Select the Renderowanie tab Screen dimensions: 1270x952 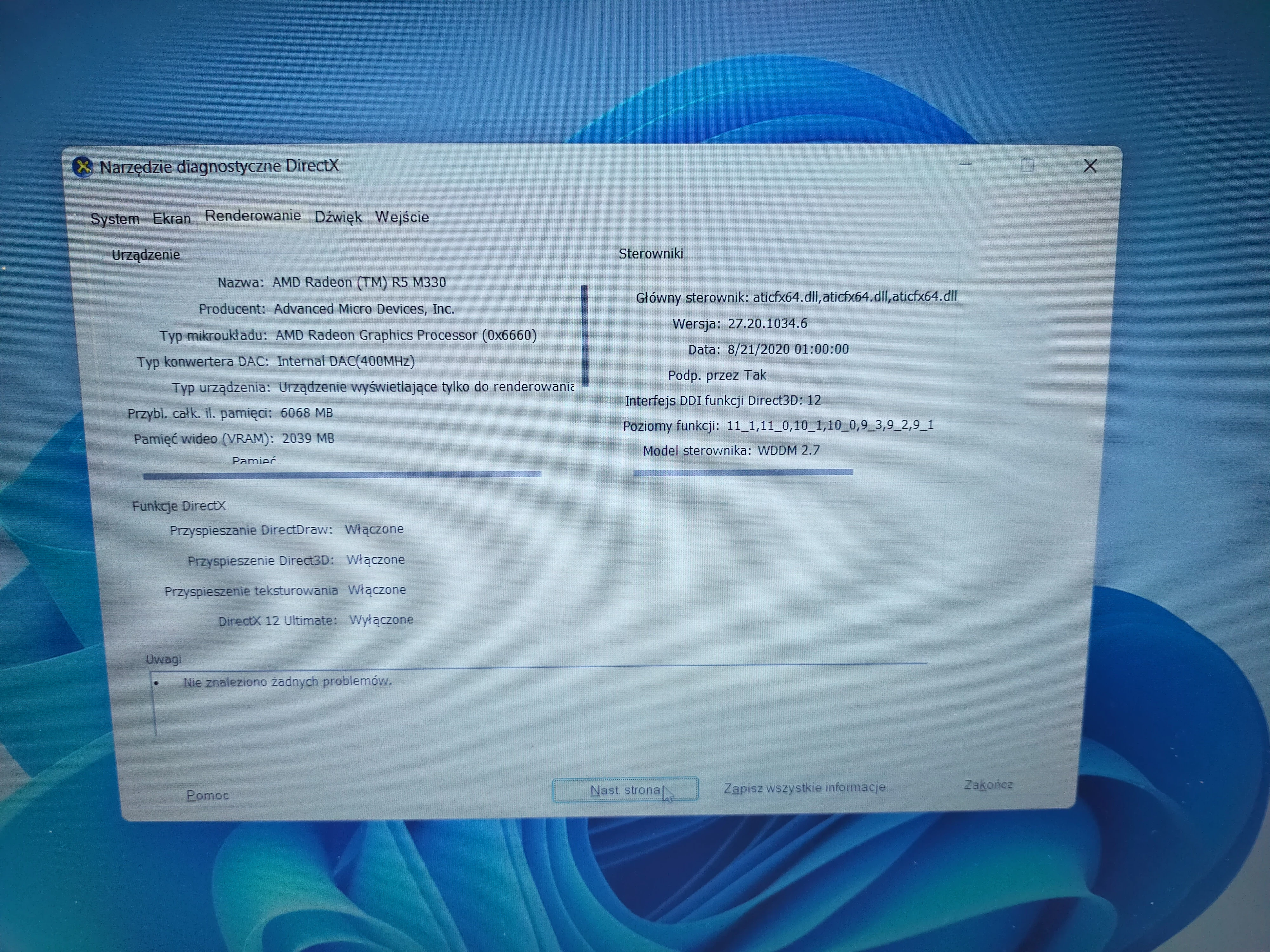click(x=253, y=216)
